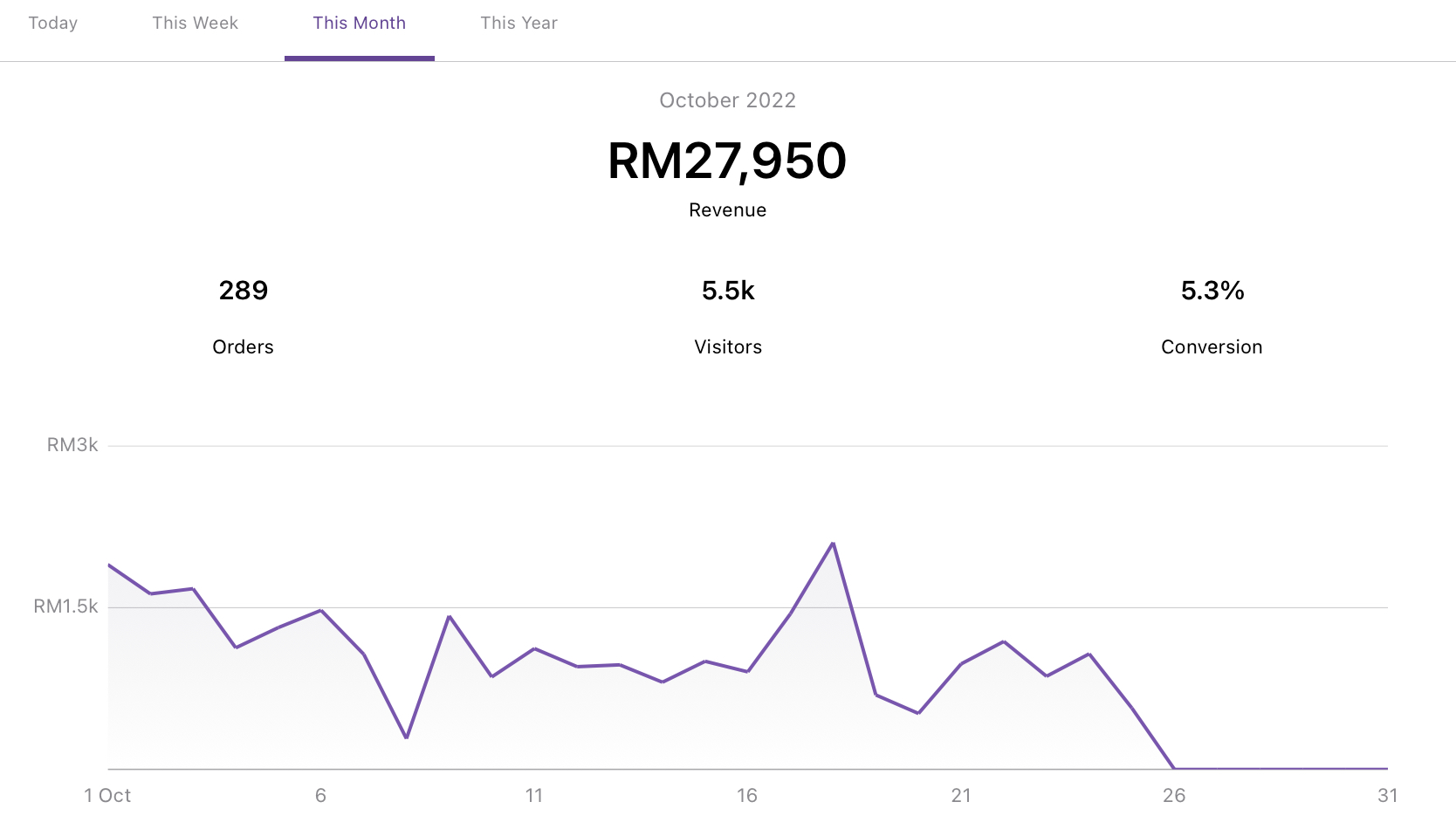Select the 5.5k visitors figure
This screenshot has width=1456, height=836.
coord(727,291)
